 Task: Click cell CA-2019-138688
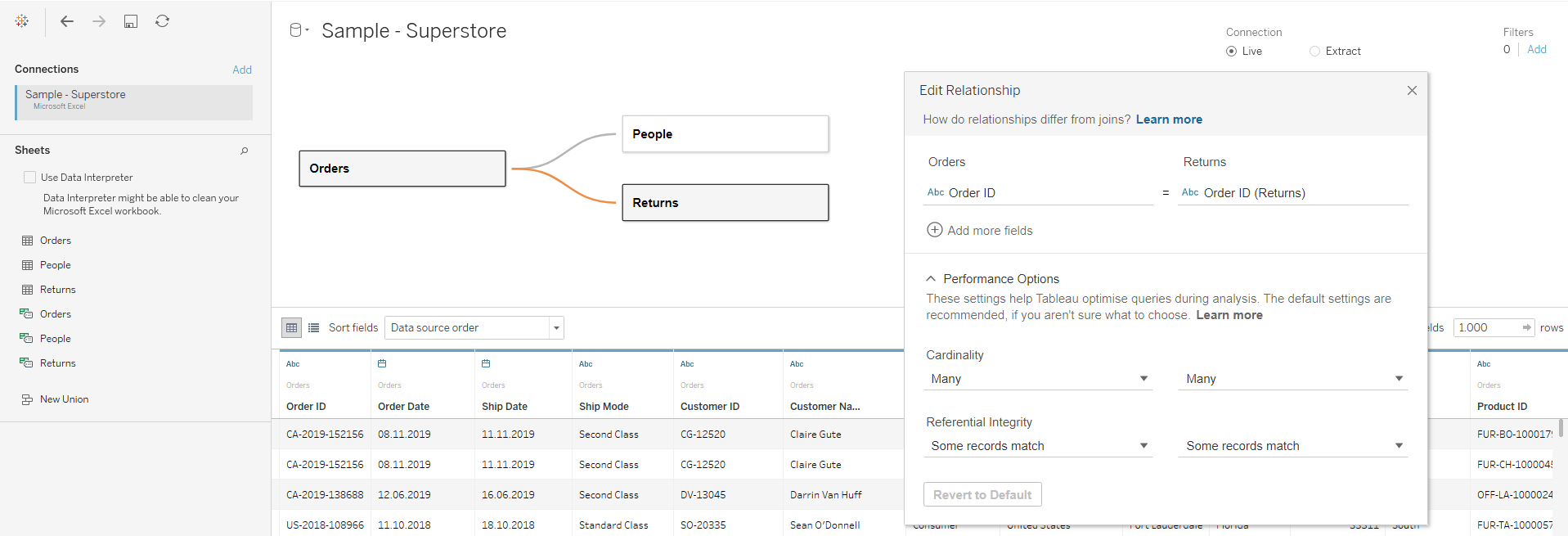point(325,495)
